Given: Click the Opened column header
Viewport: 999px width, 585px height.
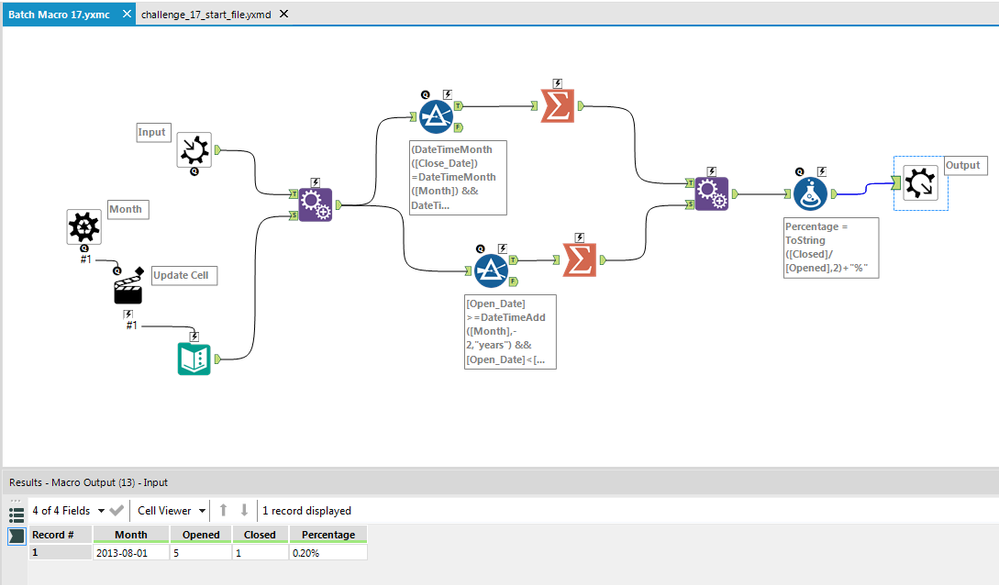Looking at the screenshot, I should pos(201,535).
